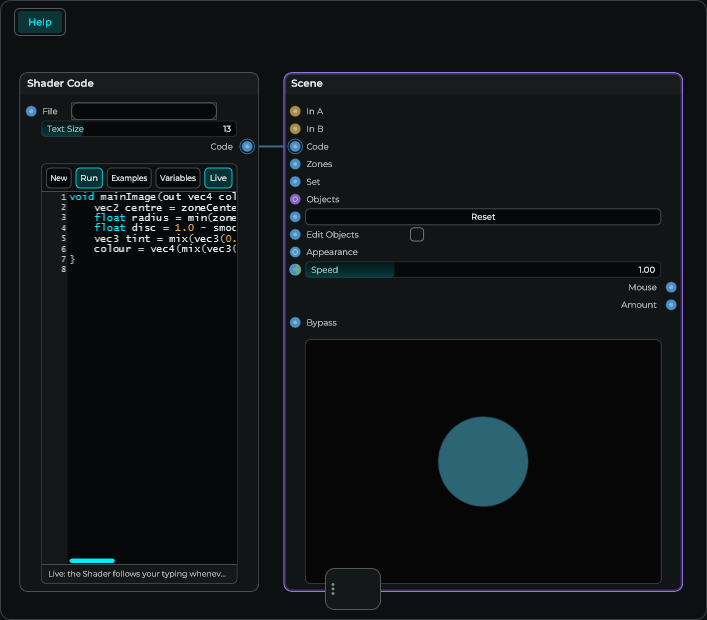707x620 pixels.
Task: Click the Appearance label
Action: (332, 252)
